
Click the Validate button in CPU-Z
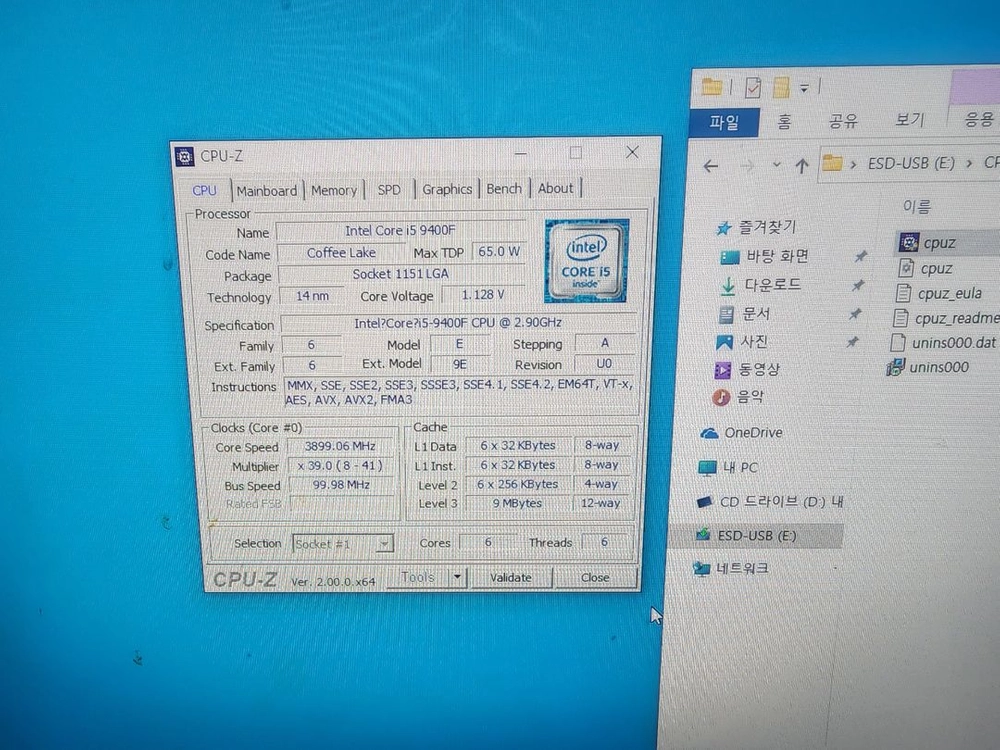pos(511,578)
